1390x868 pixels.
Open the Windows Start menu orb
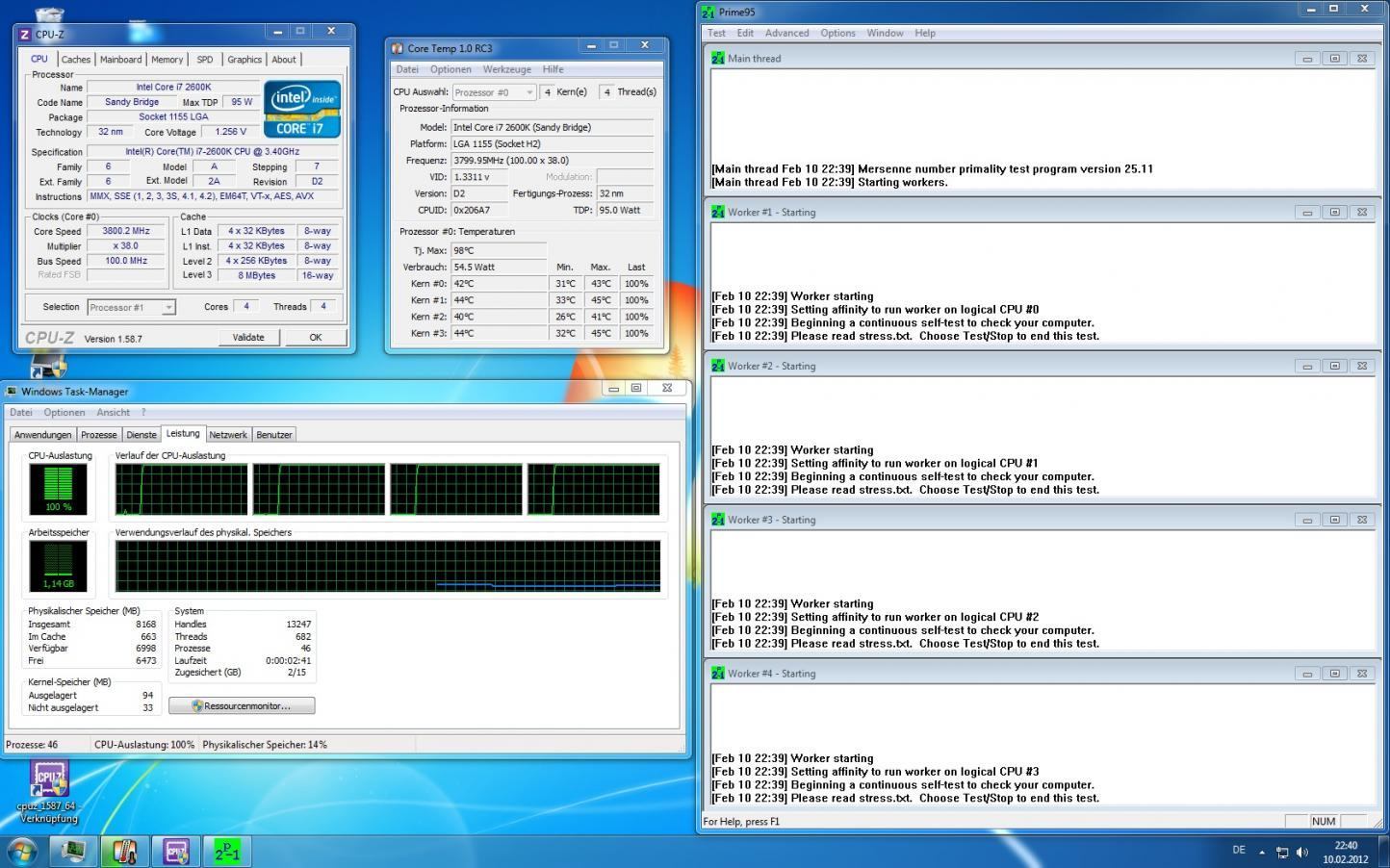click(22, 852)
